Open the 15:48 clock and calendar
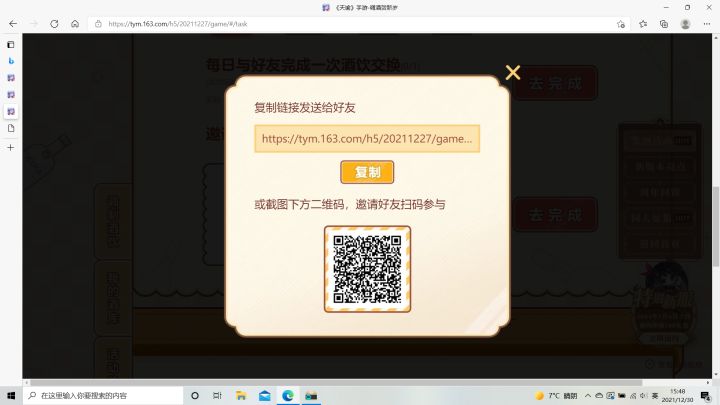 pyautogui.click(x=678, y=395)
